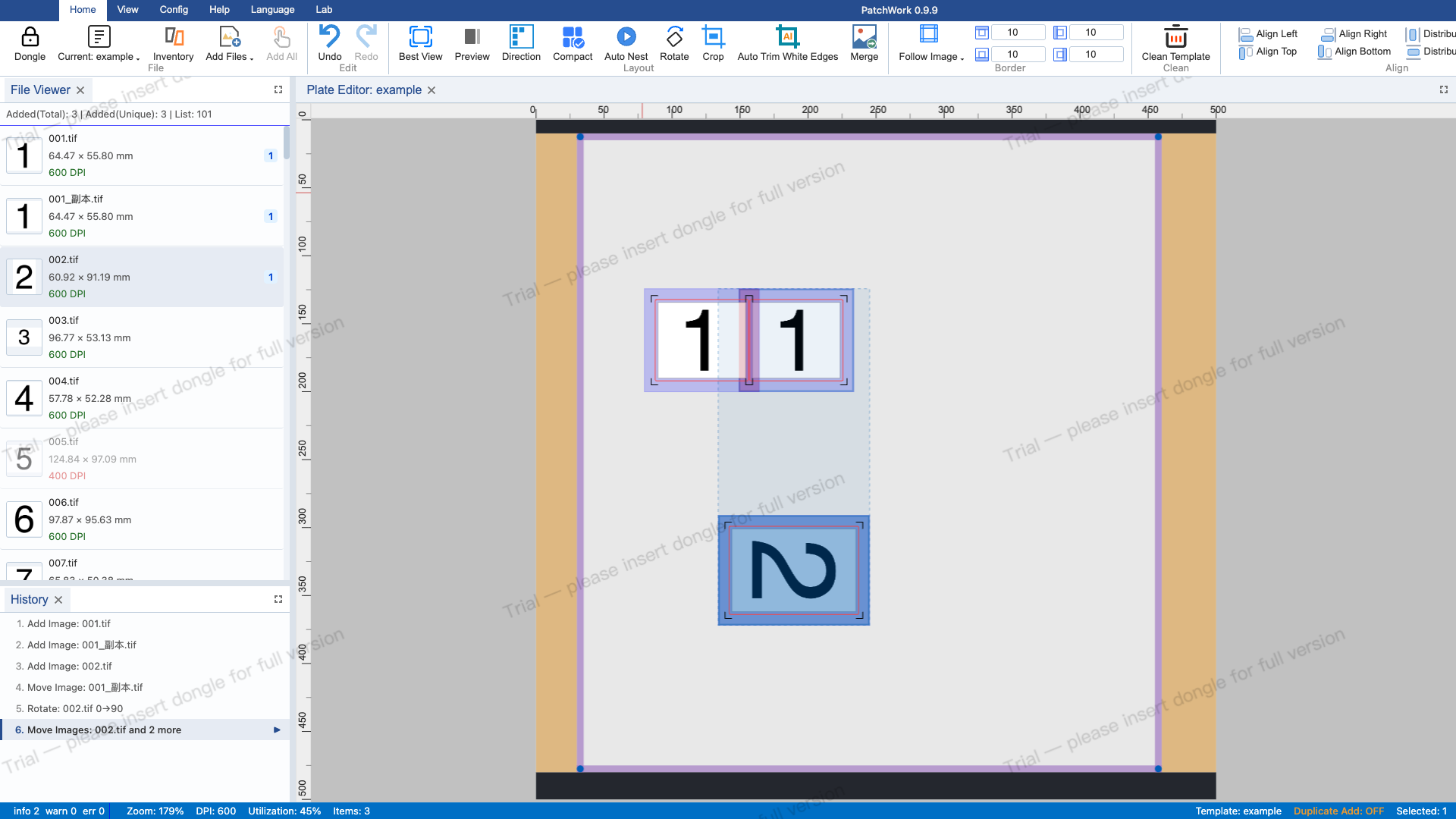Expand the Add Files dropdown
The height and width of the screenshot is (819, 1456).
[229, 44]
